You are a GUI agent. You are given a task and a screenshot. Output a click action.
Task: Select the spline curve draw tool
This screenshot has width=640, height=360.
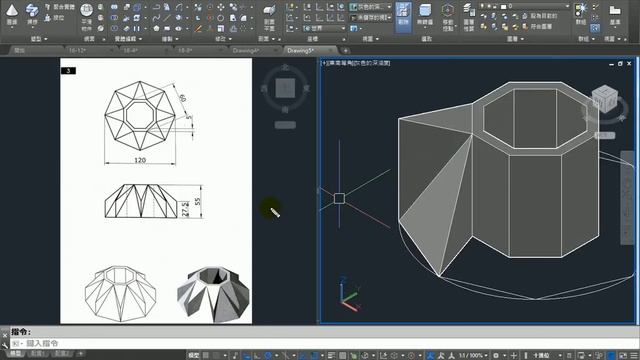tap(156, 18)
